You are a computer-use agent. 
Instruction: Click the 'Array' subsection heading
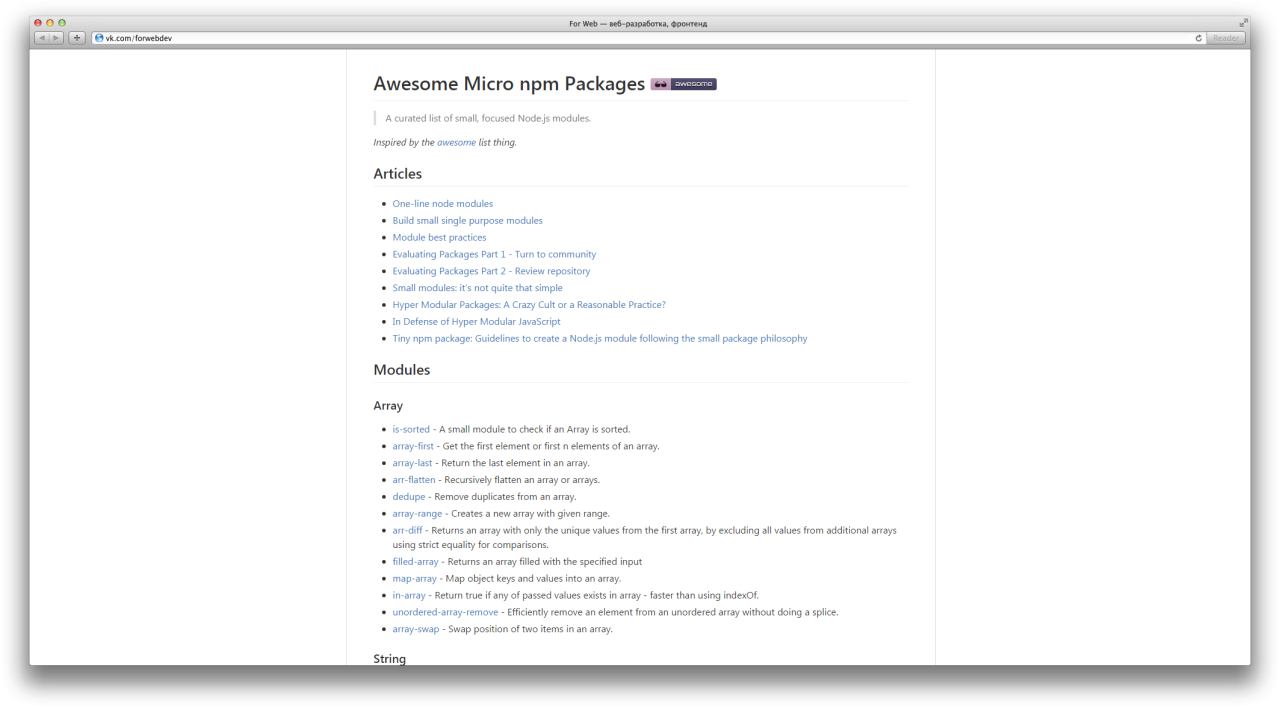click(x=388, y=406)
